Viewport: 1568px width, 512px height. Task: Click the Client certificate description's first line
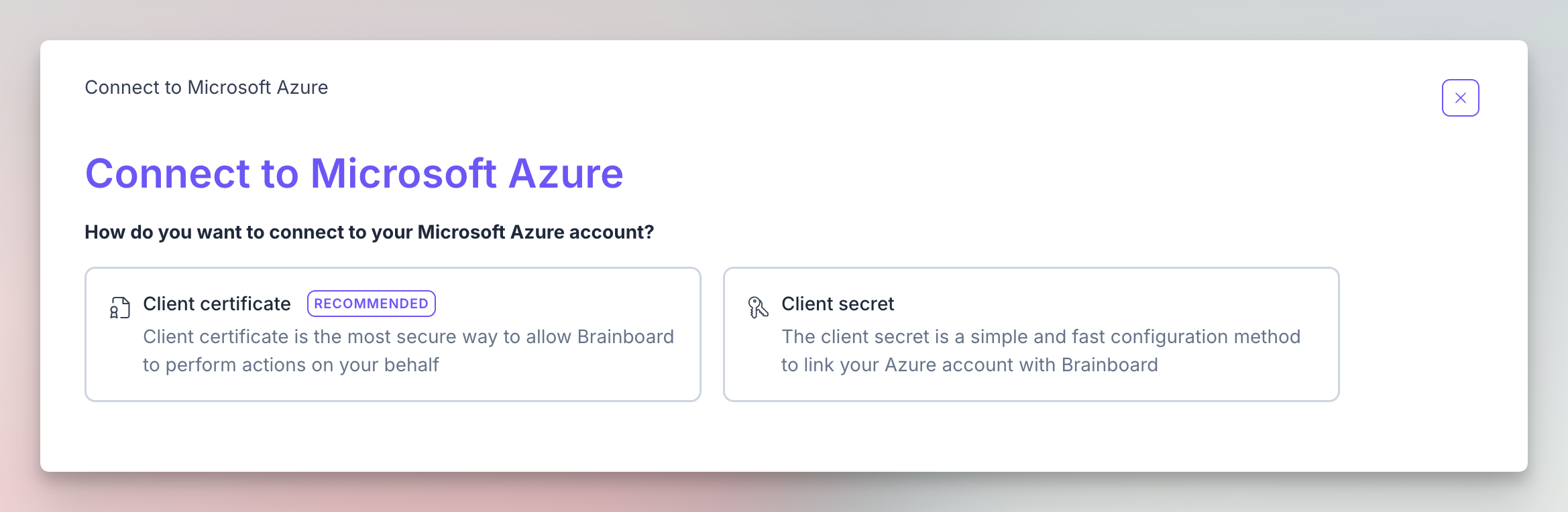[x=408, y=336]
